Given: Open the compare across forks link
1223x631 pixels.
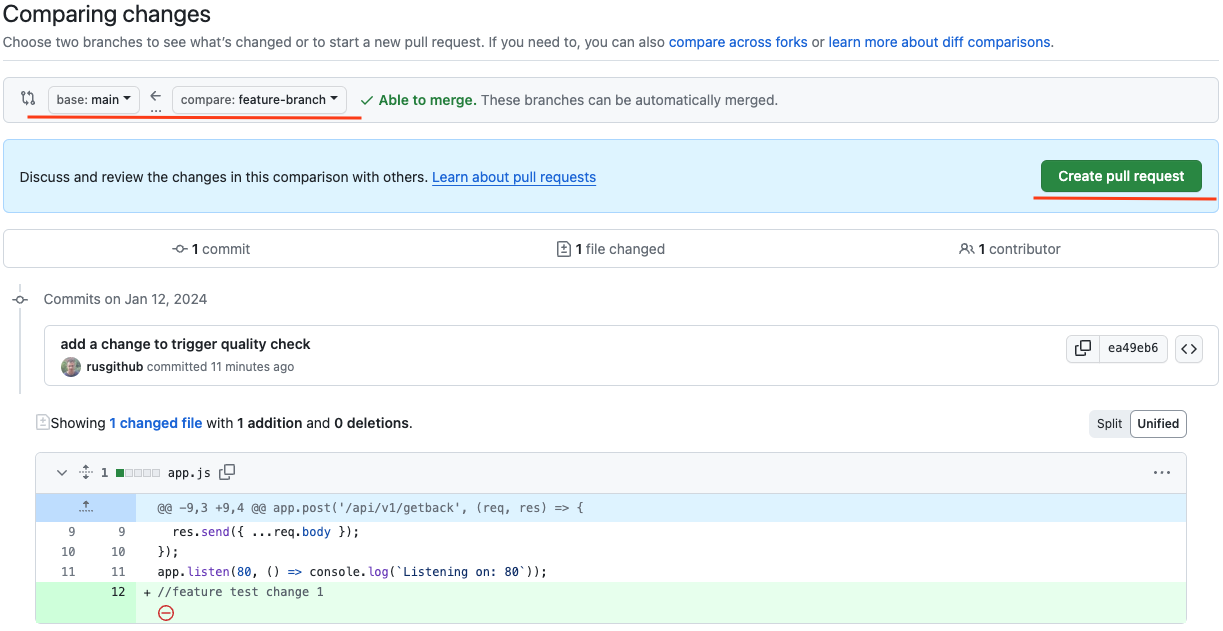Looking at the screenshot, I should tap(738, 42).
